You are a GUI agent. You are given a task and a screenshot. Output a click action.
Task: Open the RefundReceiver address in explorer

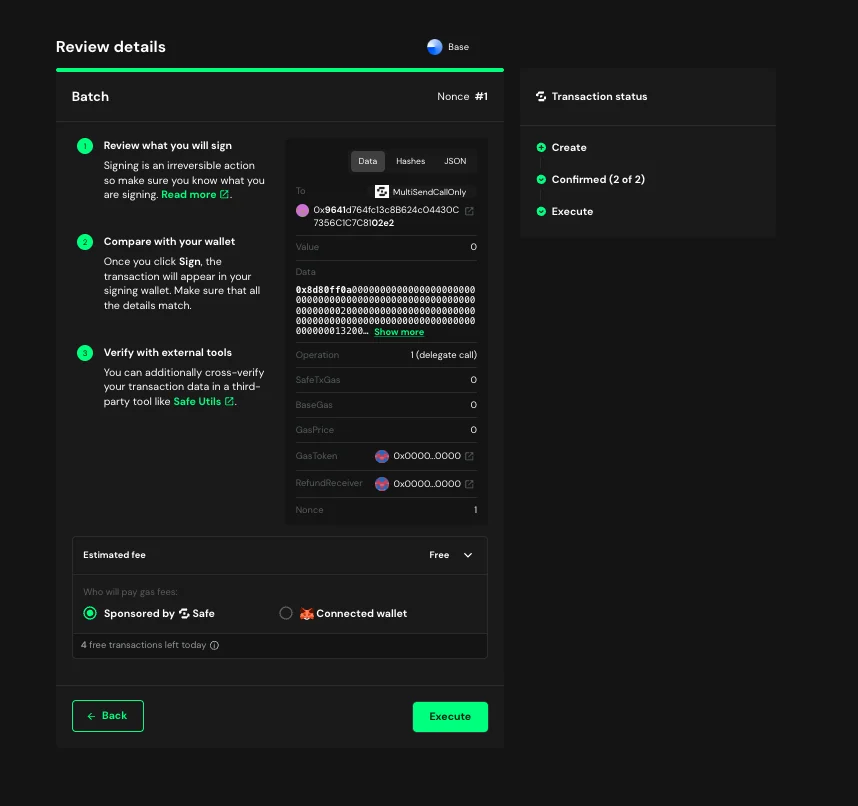(x=470, y=484)
